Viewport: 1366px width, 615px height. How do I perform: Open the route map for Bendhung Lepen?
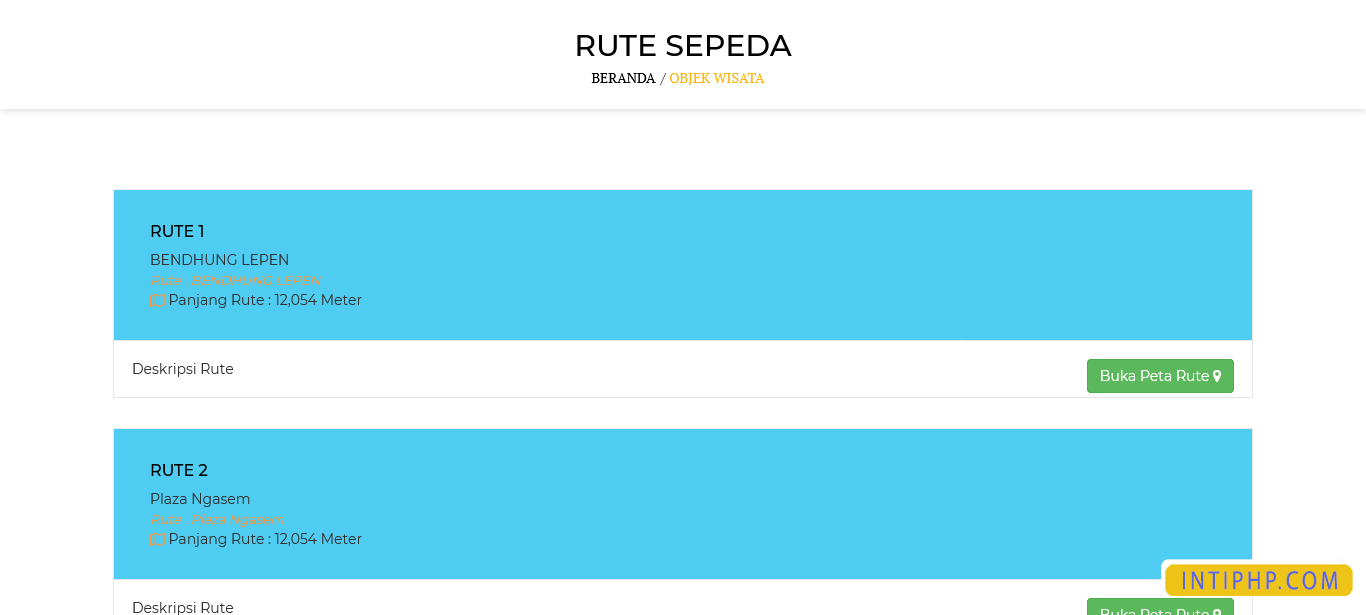tap(1159, 376)
